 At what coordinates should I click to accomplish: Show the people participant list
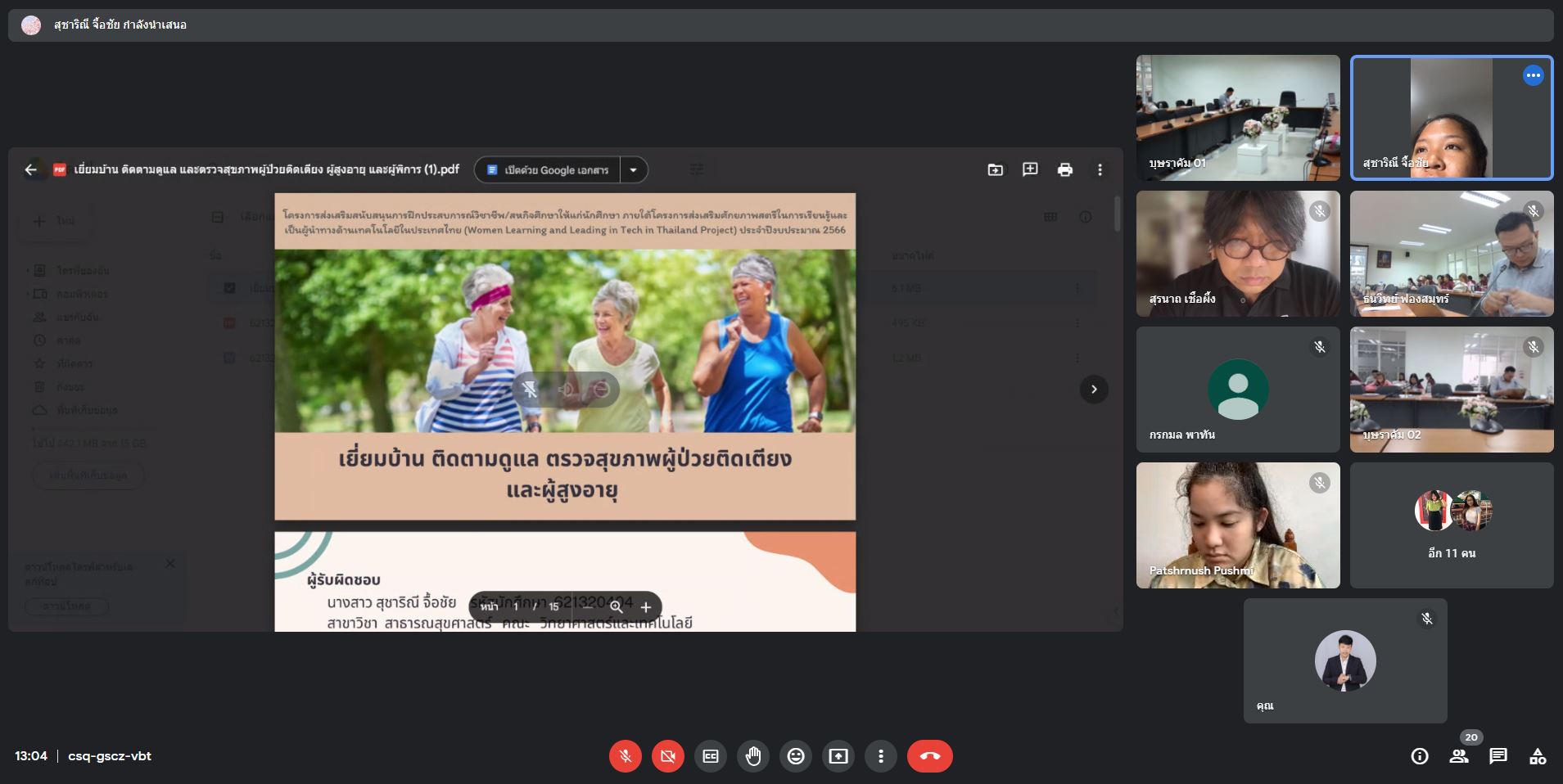coord(1459,756)
